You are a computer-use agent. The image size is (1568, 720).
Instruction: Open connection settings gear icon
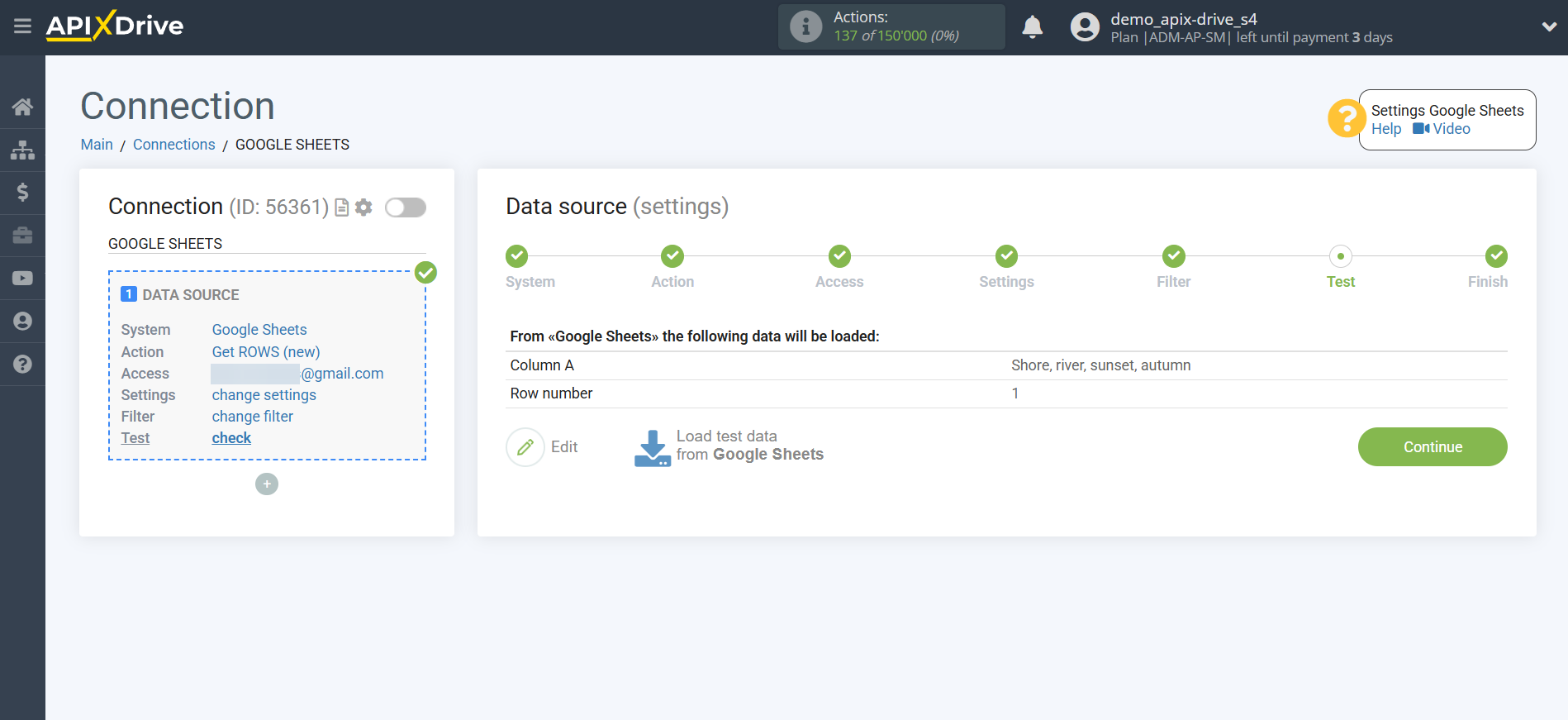click(x=363, y=207)
